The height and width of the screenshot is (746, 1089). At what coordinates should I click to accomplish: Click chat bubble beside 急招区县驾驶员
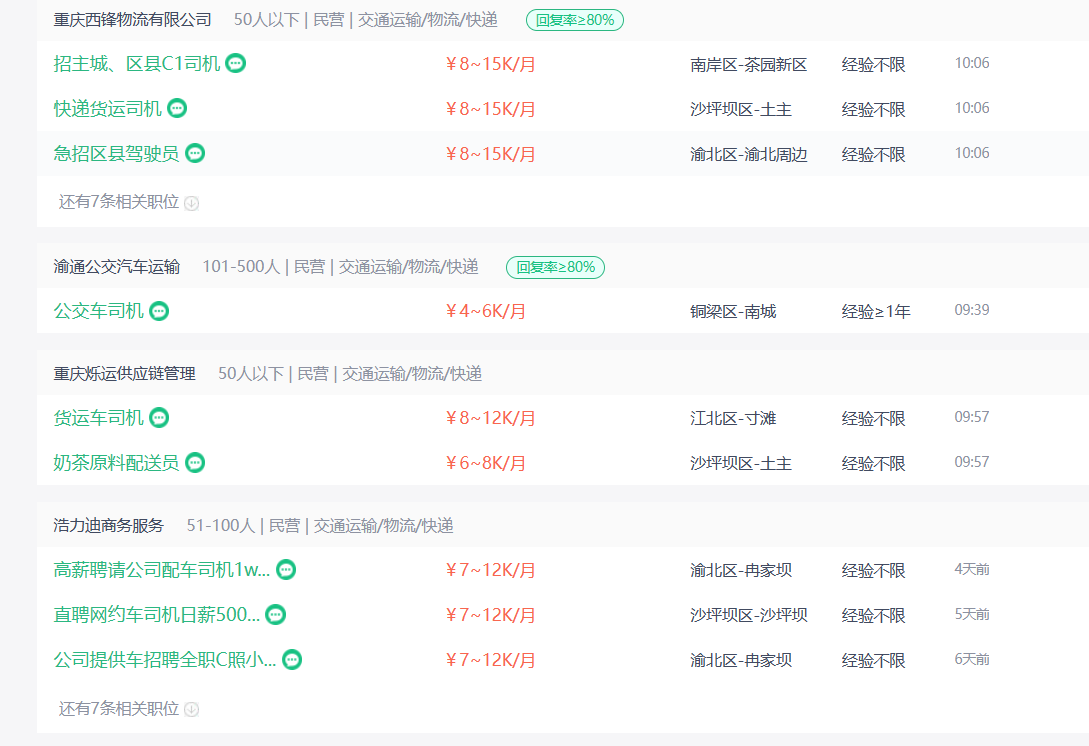pos(195,153)
